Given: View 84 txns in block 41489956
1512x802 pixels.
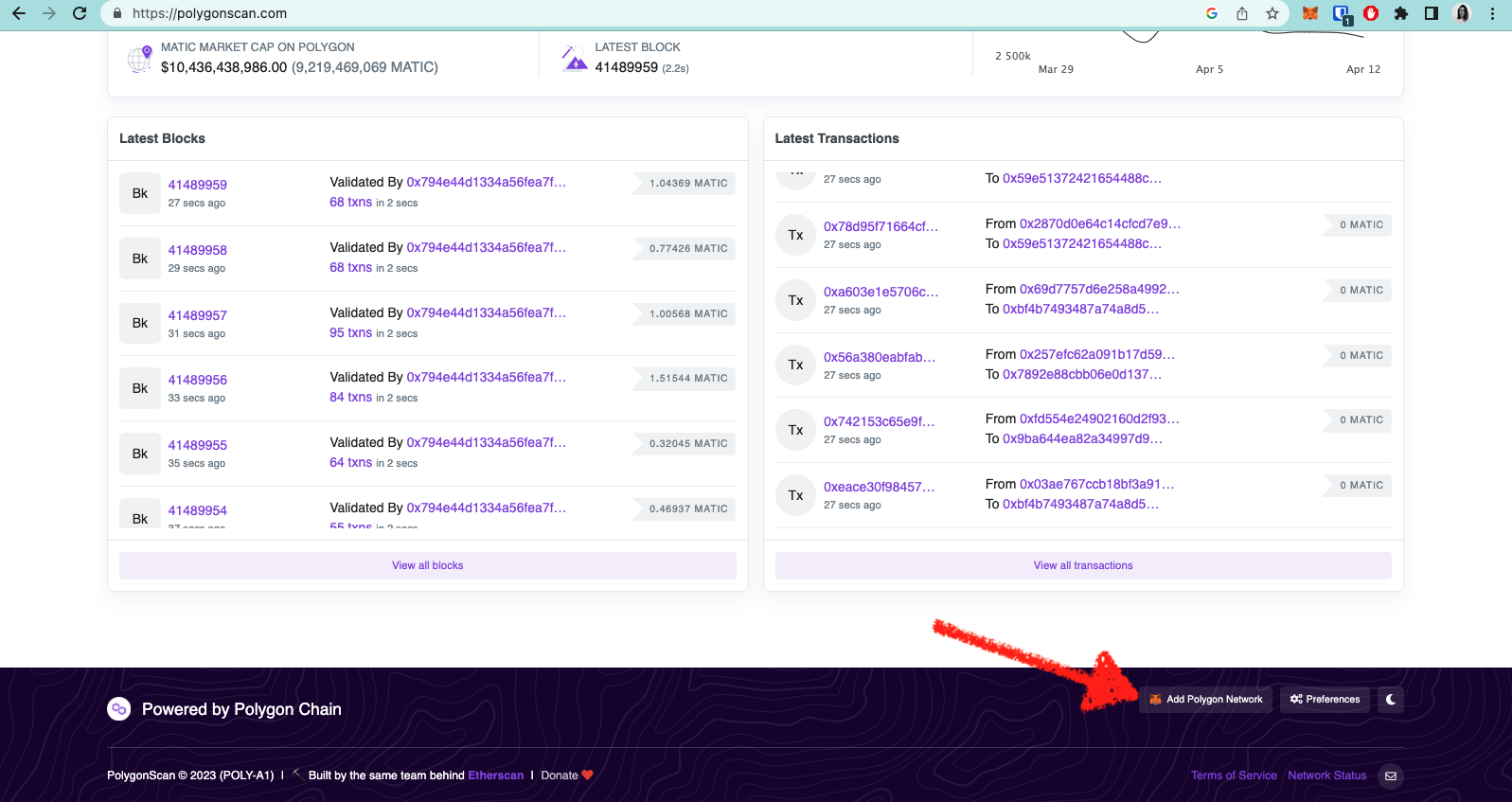Looking at the screenshot, I should pos(350,397).
